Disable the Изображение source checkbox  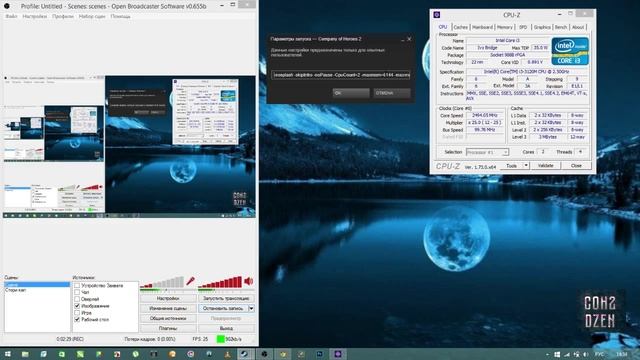coord(77,306)
